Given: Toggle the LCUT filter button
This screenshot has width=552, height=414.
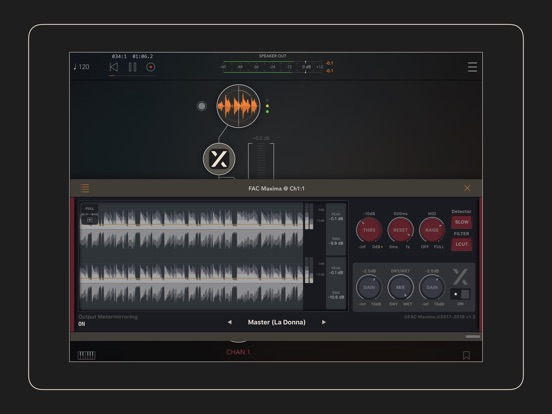Looking at the screenshot, I should 462,244.
